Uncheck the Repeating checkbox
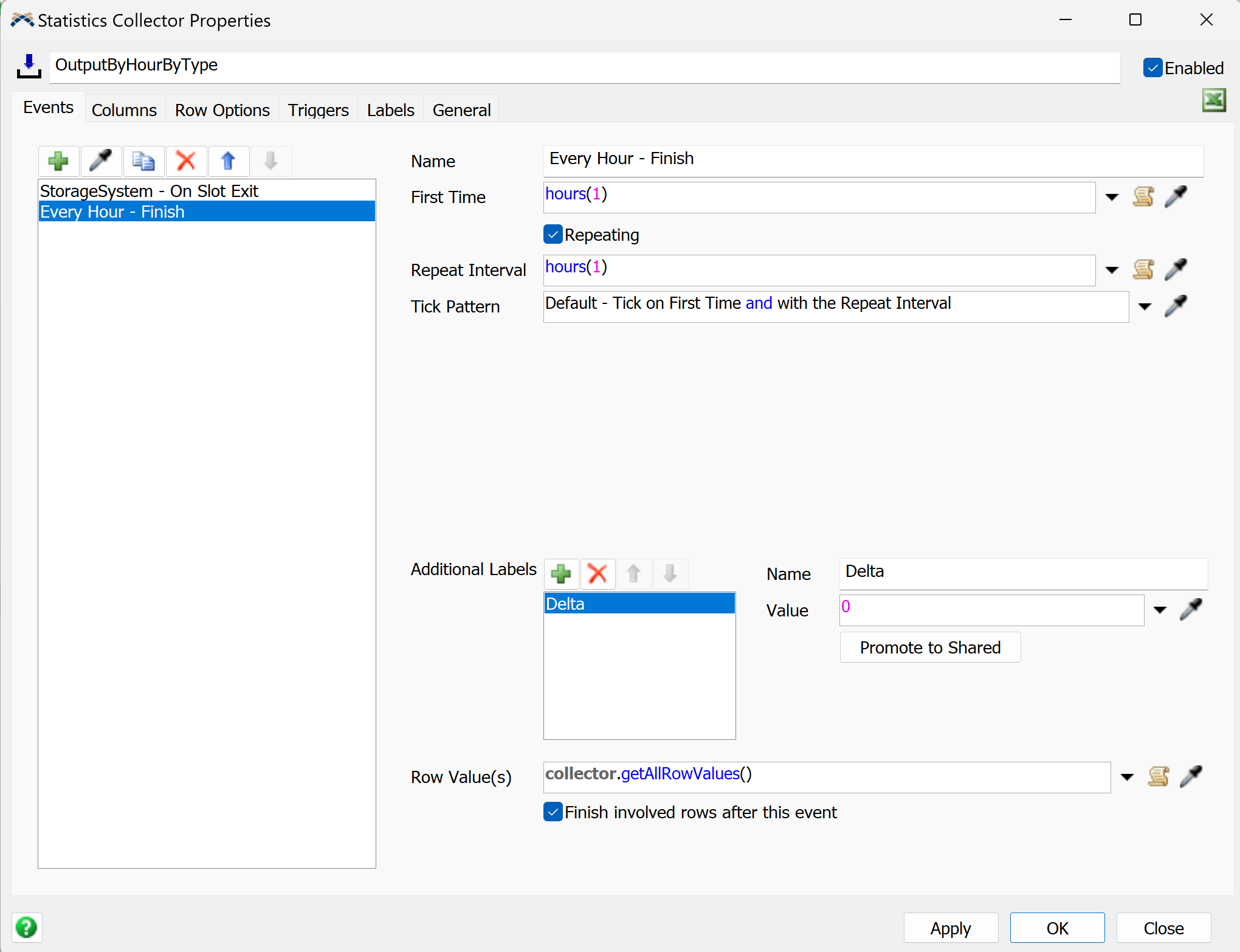This screenshot has width=1240, height=952. click(553, 235)
